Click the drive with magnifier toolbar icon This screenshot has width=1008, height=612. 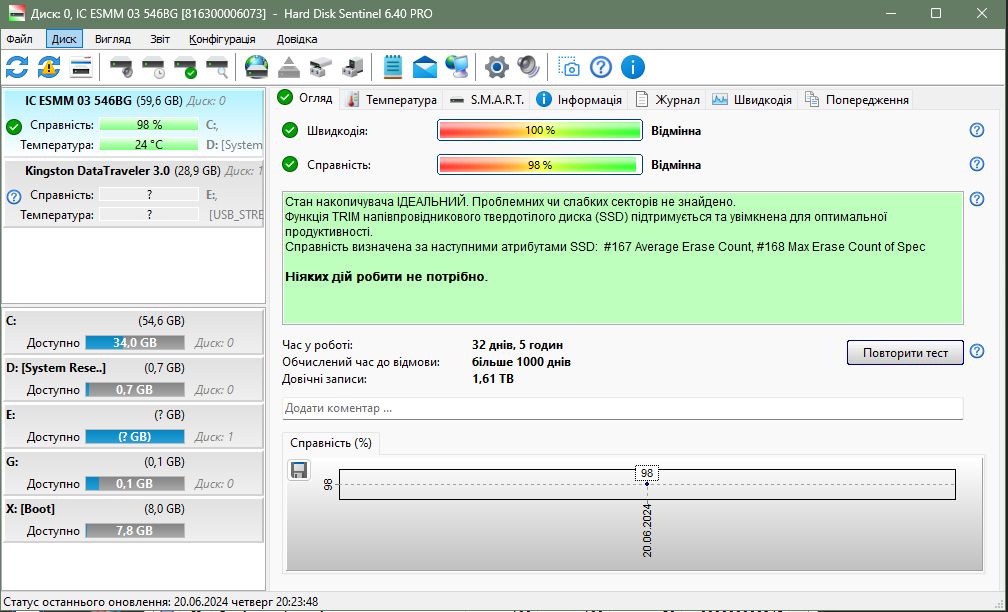[217, 67]
